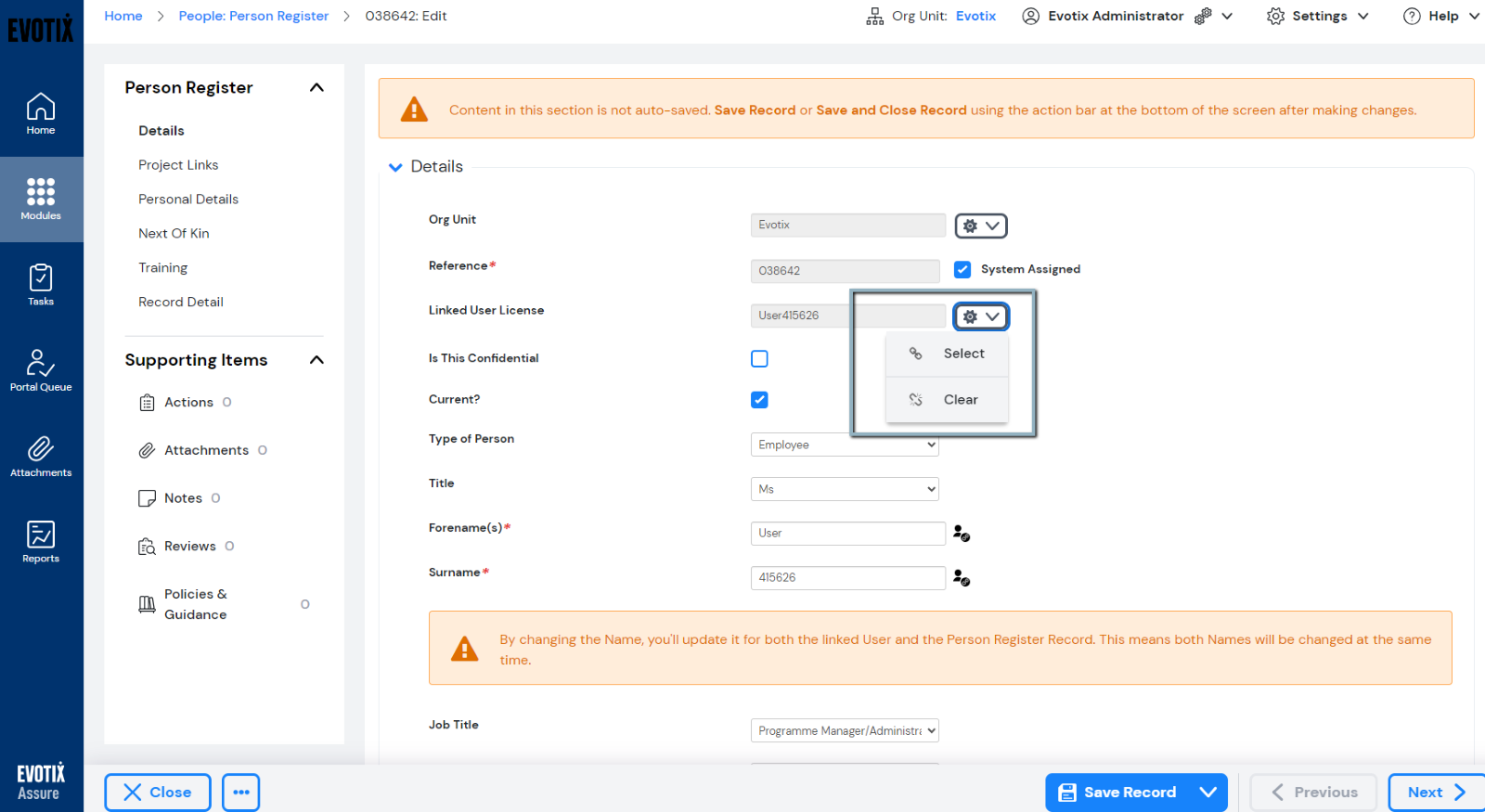Toggle the Linked User License gear dropdown
This screenshot has height=812, width=1485.
[981, 316]
